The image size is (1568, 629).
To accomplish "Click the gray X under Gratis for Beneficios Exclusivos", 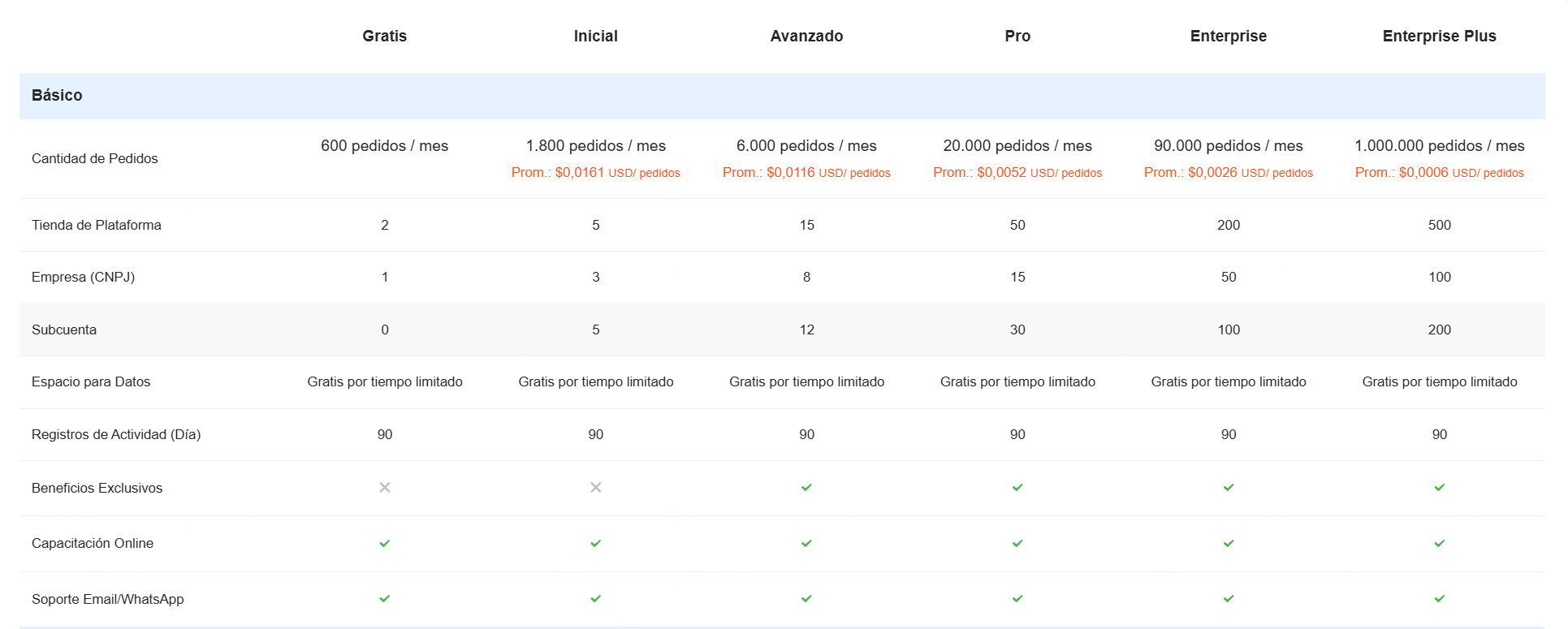I will pyautogui.click(x=385, y=488).
